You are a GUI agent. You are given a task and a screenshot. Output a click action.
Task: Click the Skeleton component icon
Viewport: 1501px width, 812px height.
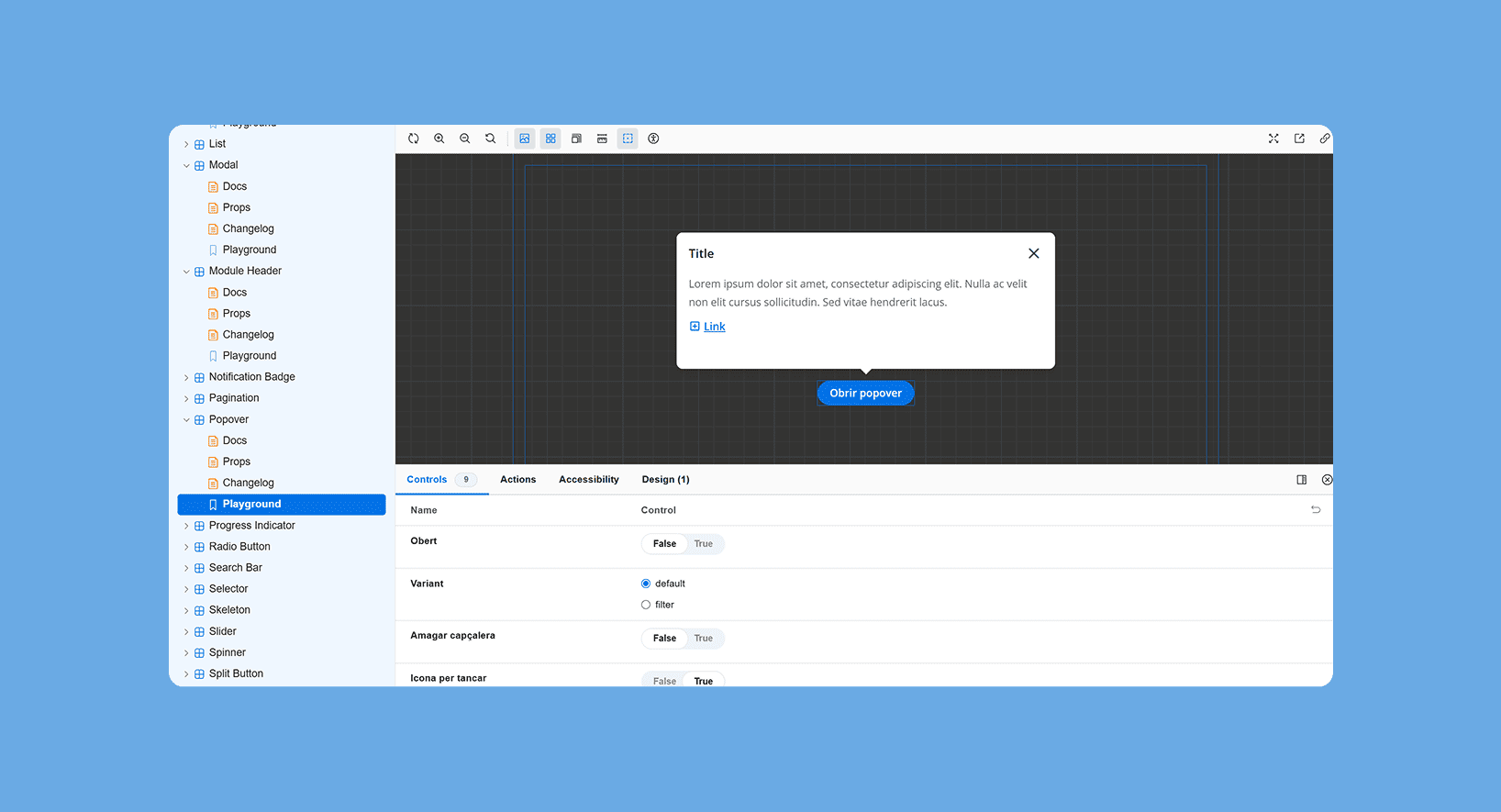(x=199, y=611)
